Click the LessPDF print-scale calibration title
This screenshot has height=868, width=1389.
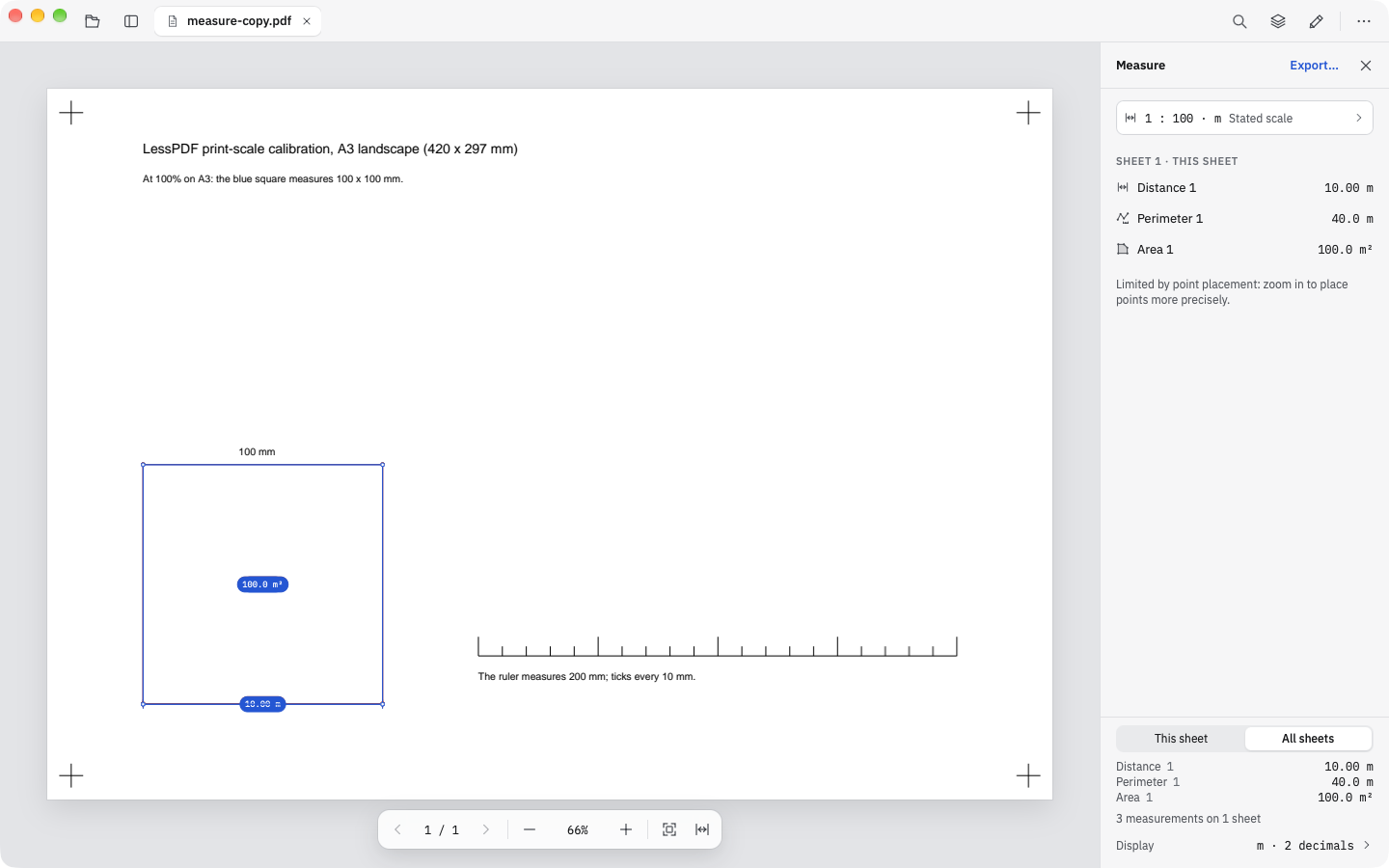coord(330,149)
